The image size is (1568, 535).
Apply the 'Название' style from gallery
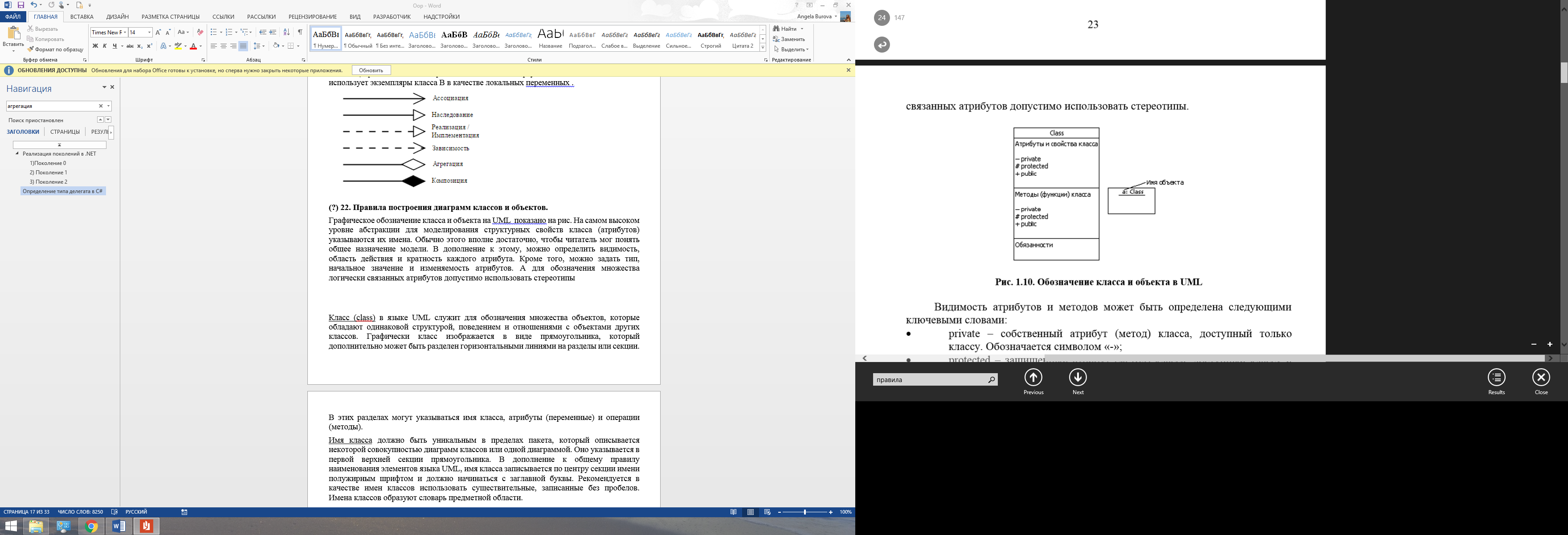pos(550,38)
